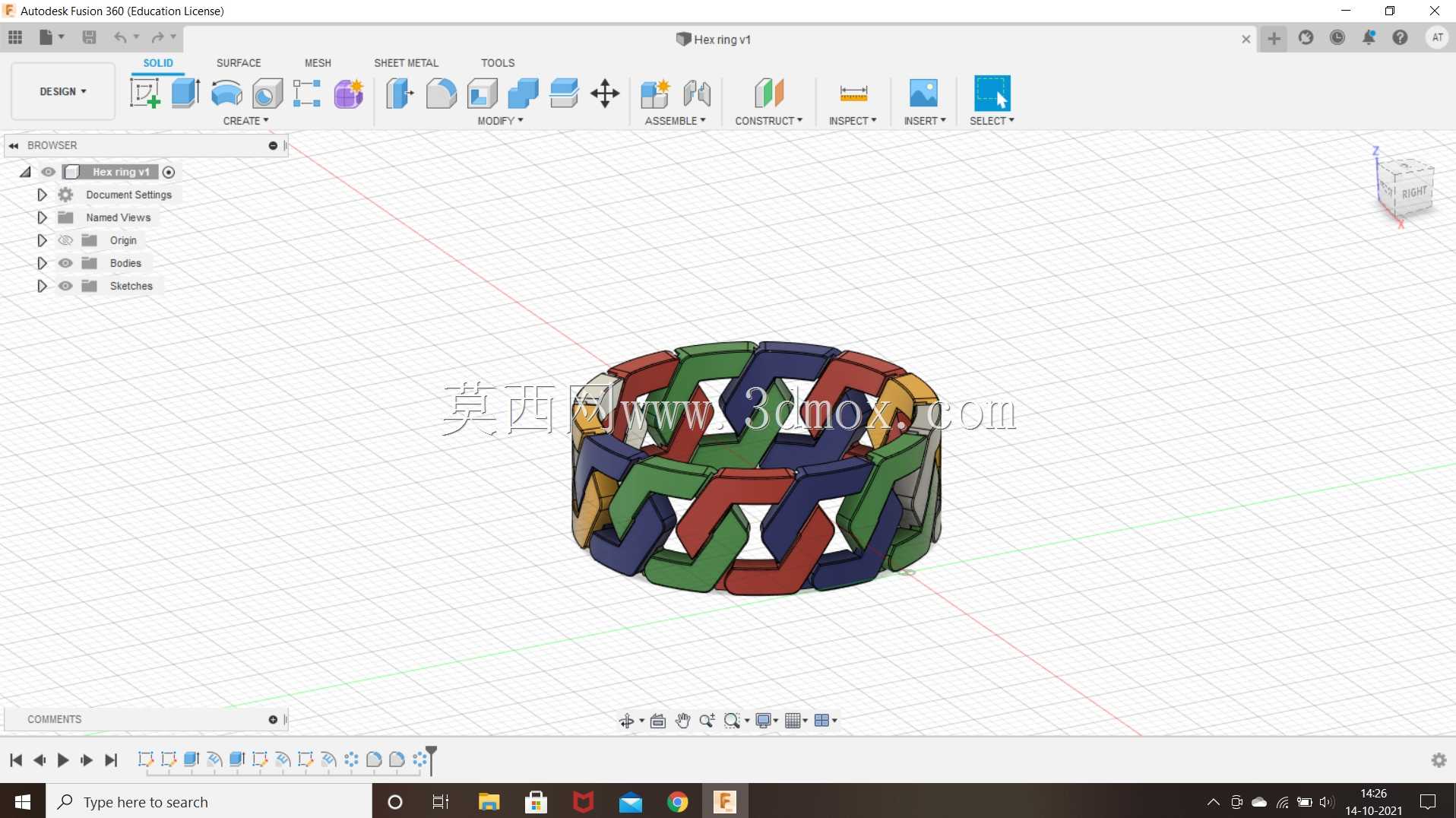The width and height of the screenshot is (1456, 818).
Task: Expand the Document Settings node
Action: point(42,195)
